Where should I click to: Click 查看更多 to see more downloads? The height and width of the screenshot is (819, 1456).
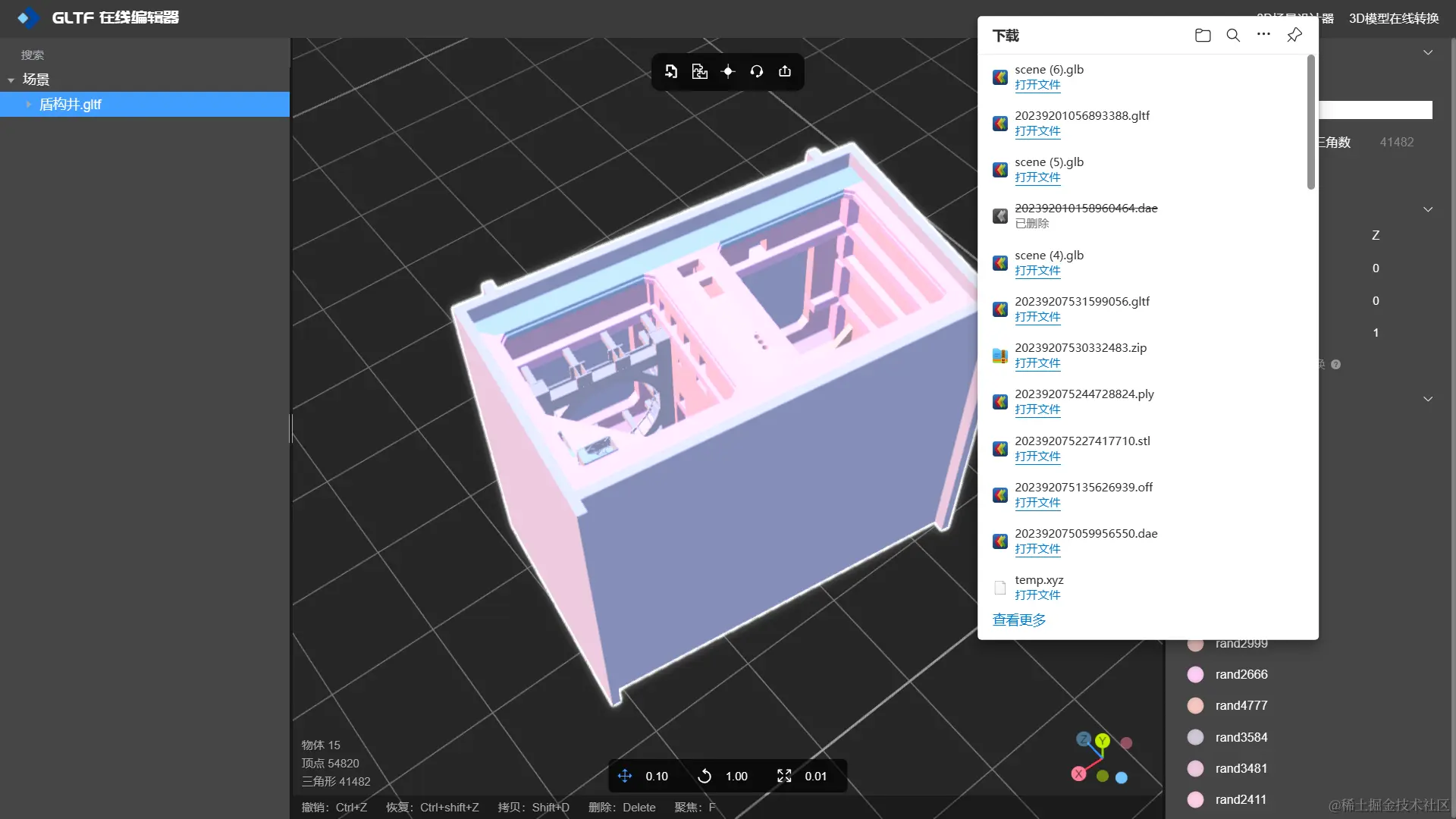pyautogui.click(x=1019, y=620)
